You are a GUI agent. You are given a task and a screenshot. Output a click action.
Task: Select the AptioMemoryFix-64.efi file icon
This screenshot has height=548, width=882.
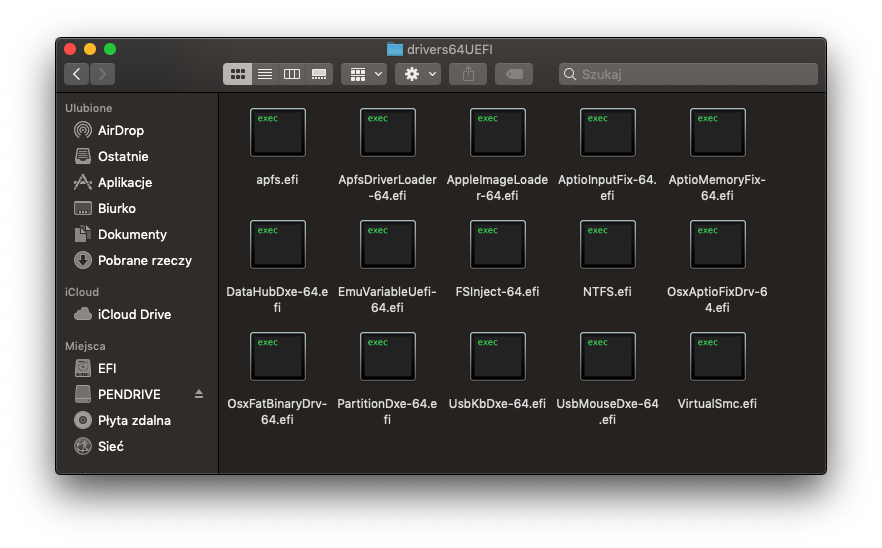point(718,133)
